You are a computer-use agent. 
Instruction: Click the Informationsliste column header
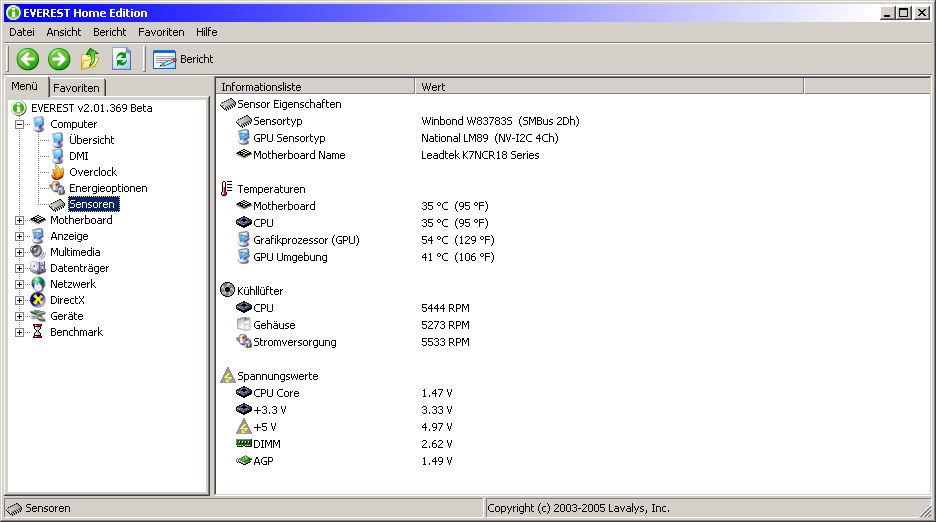(x=315, y=87)
